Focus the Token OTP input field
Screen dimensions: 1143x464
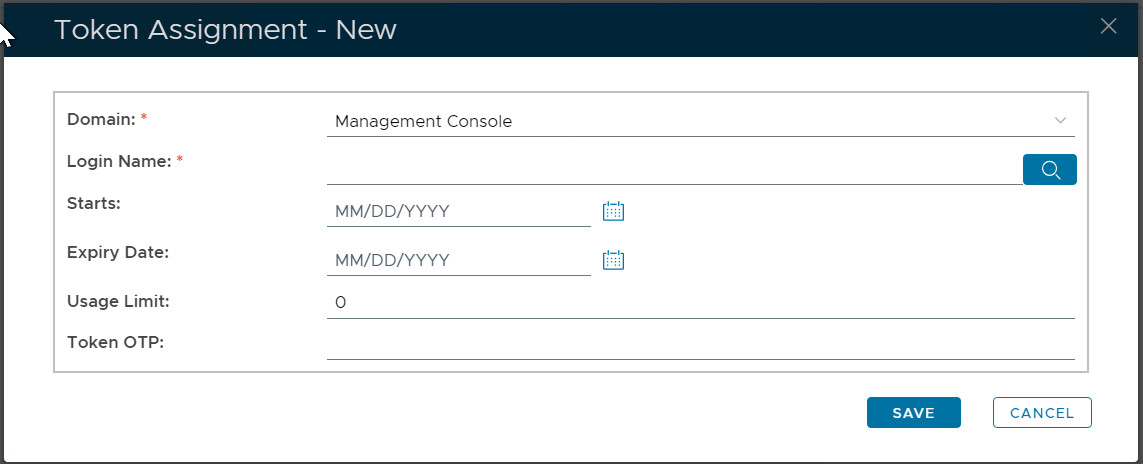tap(700, 344)
